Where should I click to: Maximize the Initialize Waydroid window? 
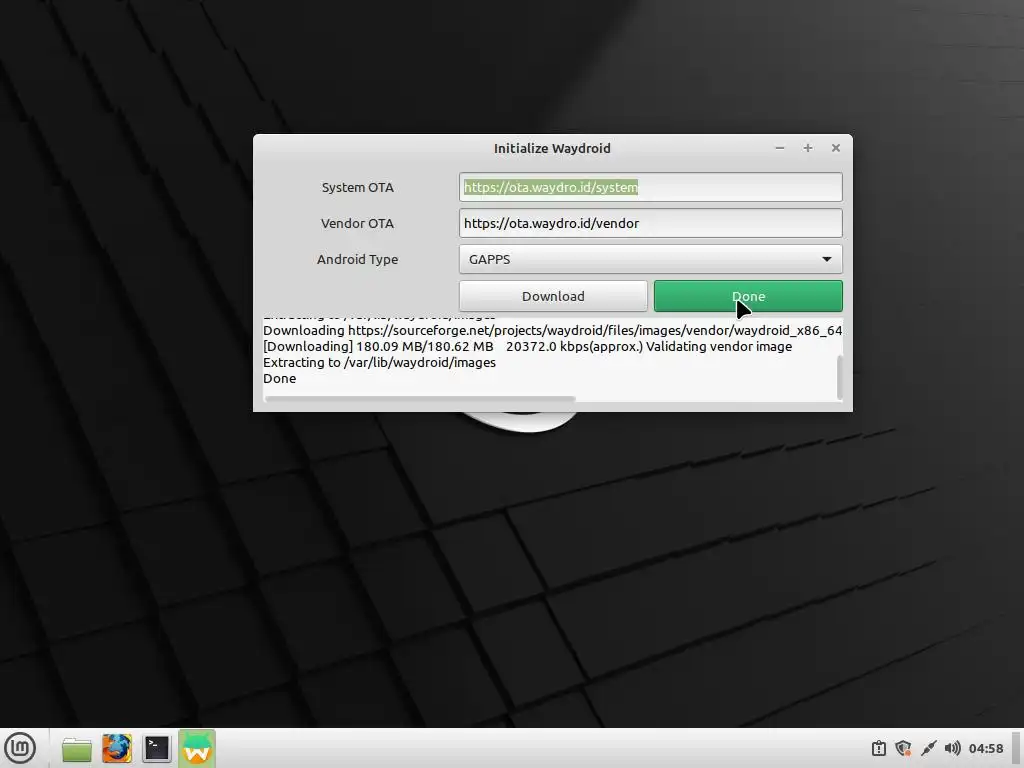(808, 148)
